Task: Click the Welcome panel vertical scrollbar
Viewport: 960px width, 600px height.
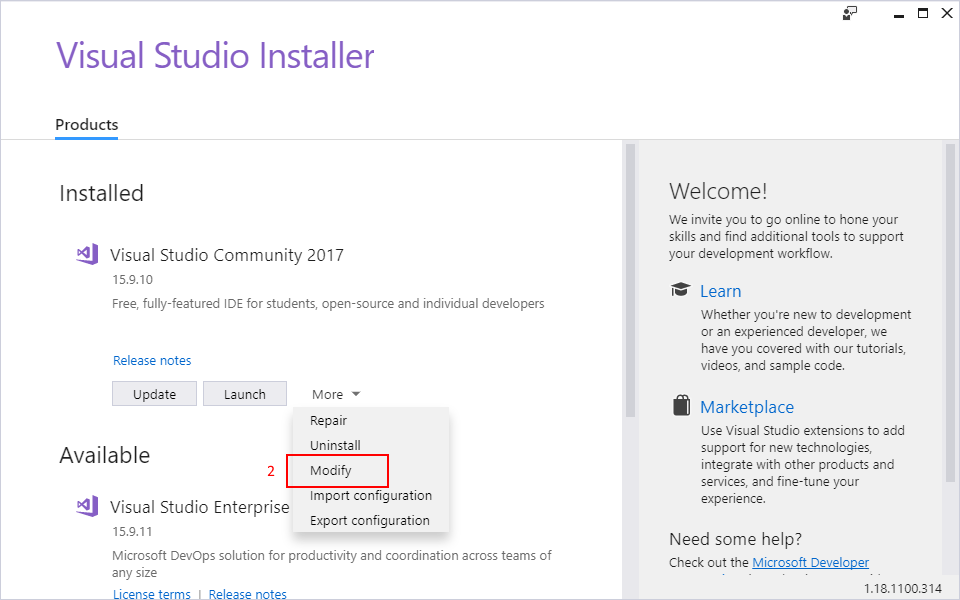Action: click(x=950, y=312)
